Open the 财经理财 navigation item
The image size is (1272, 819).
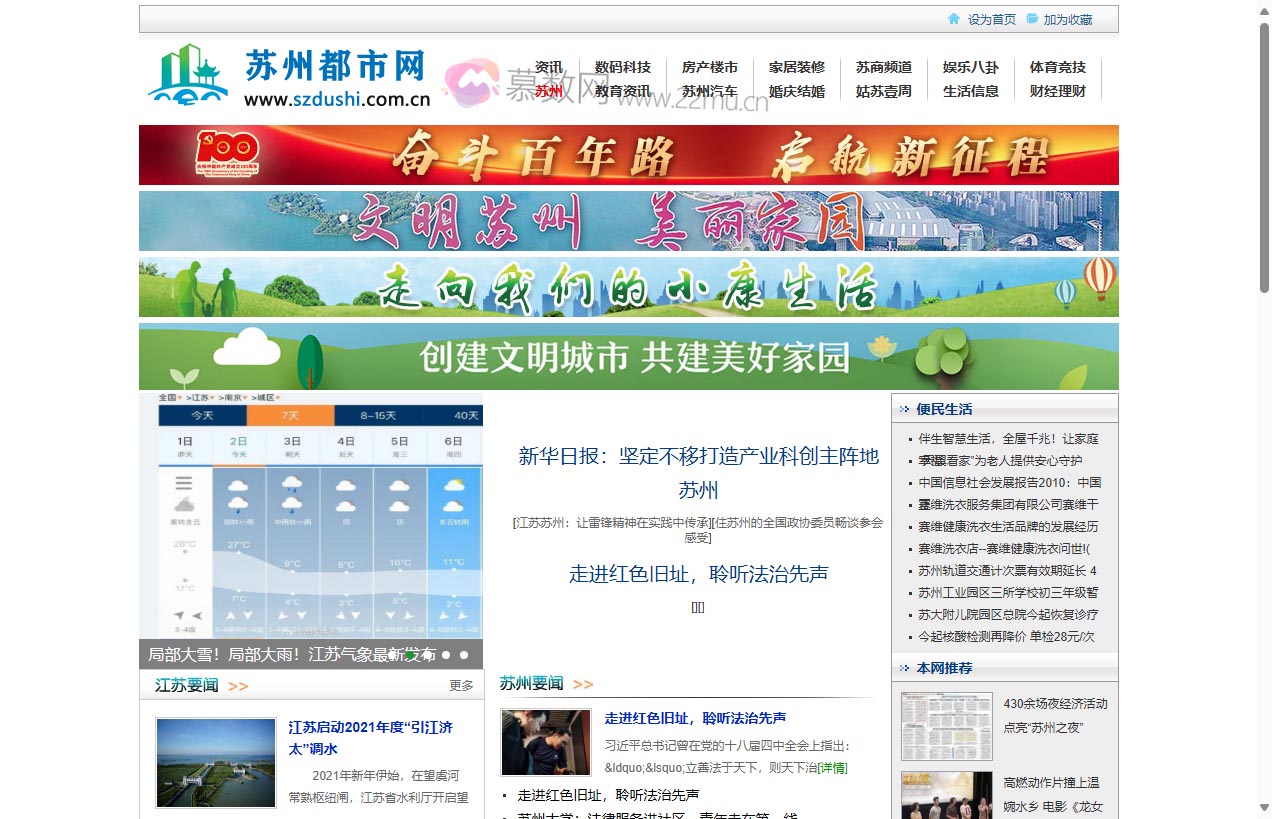point(1057,91)
